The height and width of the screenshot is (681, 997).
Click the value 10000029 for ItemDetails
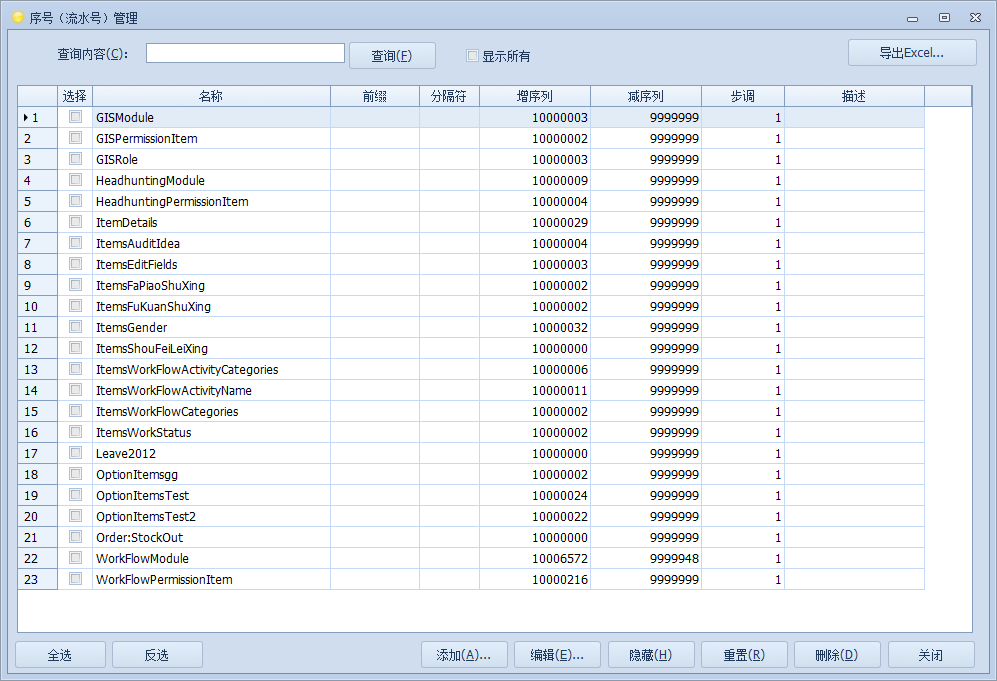point(560,223)
